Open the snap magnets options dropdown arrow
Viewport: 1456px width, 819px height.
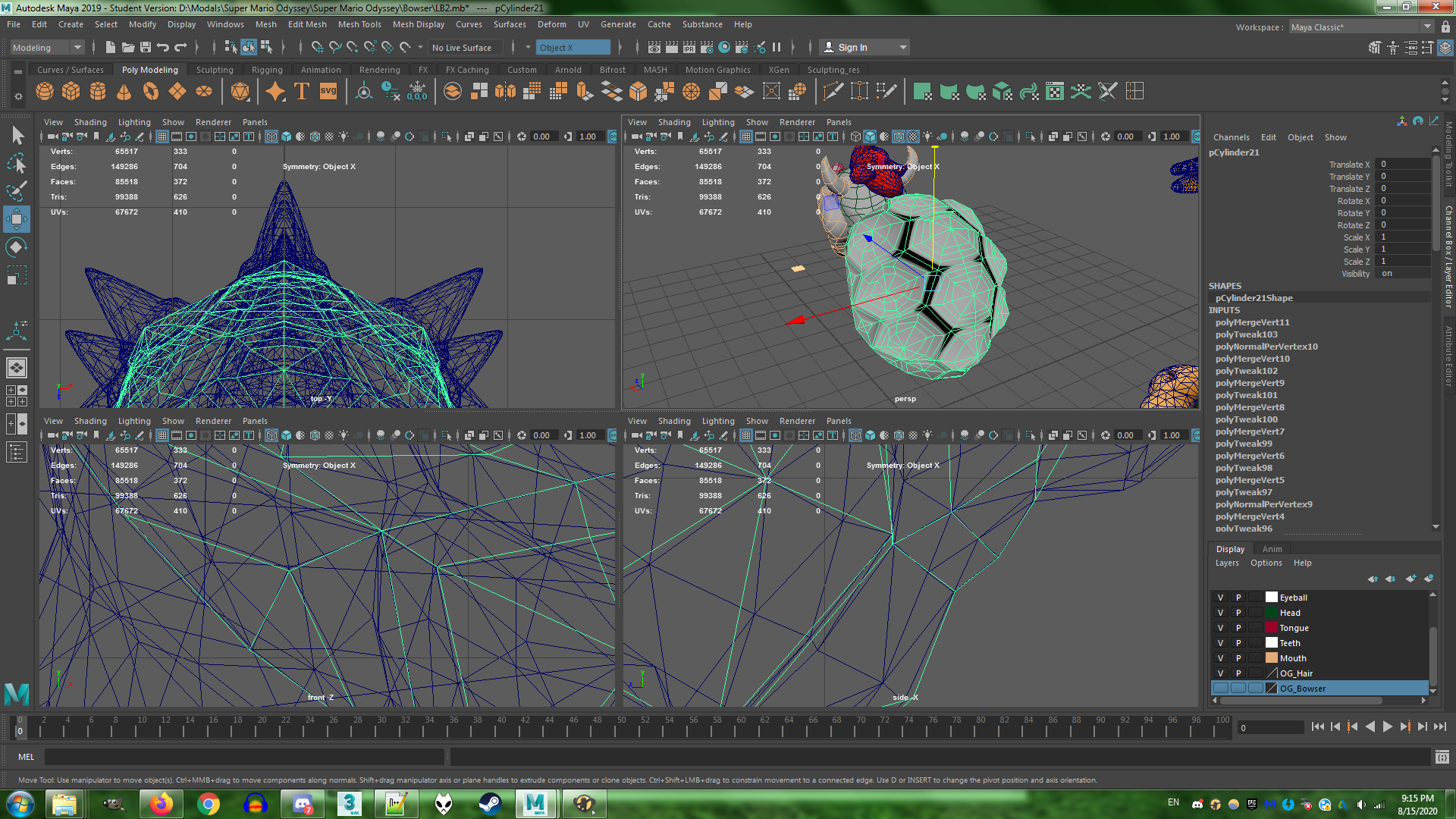click(421, 48)
